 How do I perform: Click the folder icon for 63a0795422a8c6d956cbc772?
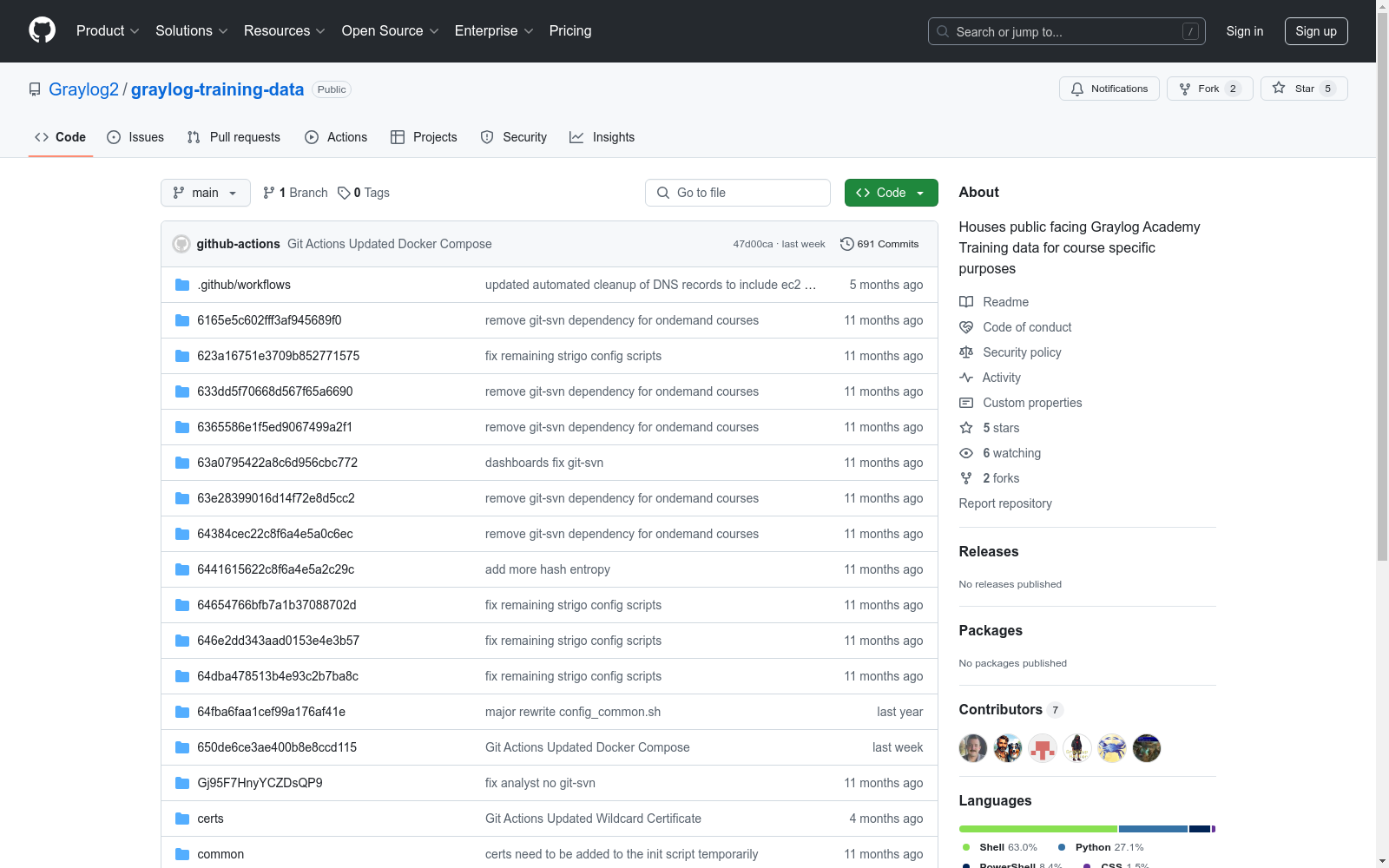[x=182, y=463]
